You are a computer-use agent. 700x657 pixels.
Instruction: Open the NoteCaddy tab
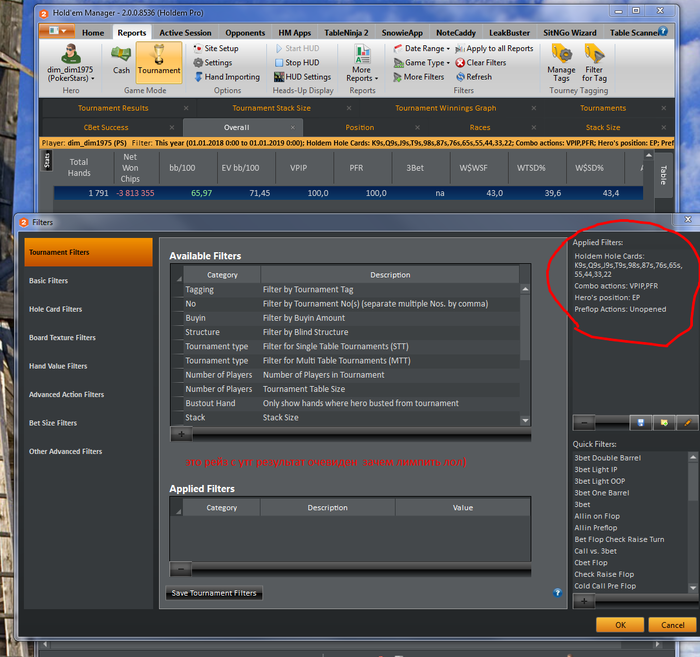456,33
